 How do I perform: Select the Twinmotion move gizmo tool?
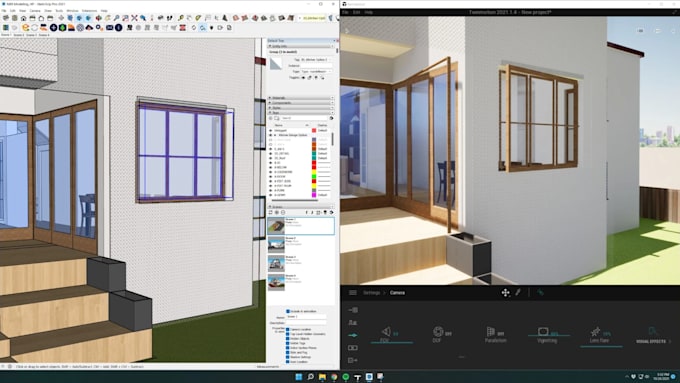coord(506,292)
